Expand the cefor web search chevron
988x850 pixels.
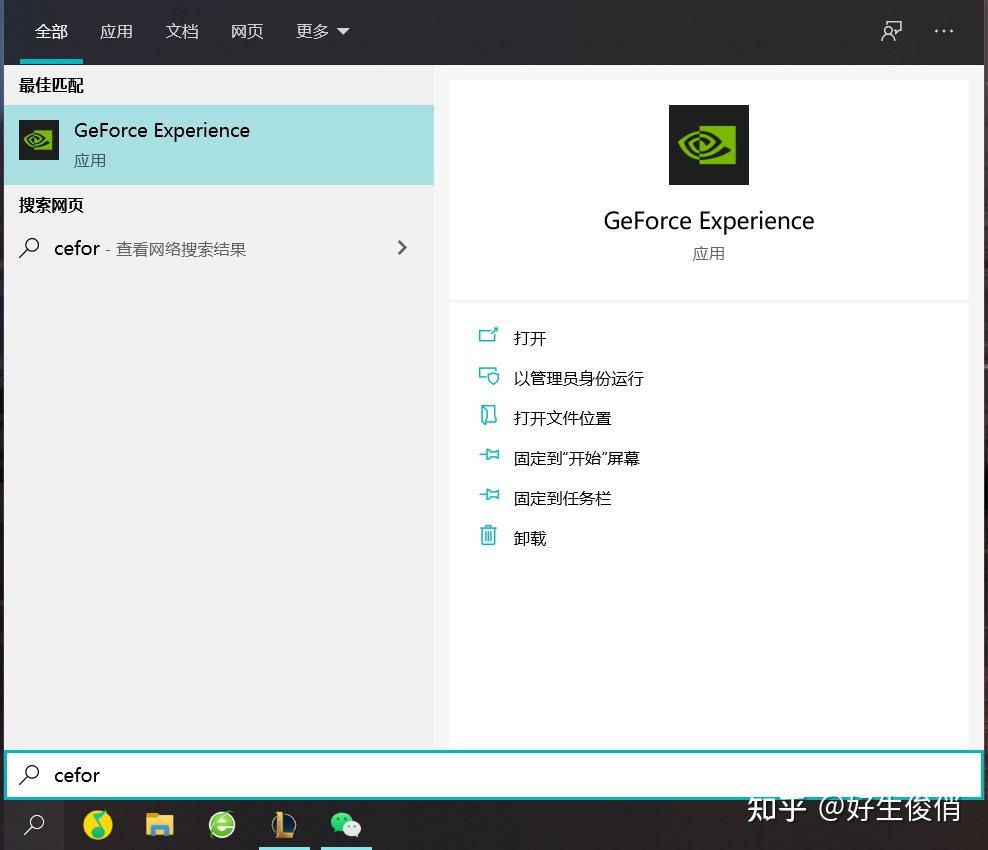coord(402,248)
